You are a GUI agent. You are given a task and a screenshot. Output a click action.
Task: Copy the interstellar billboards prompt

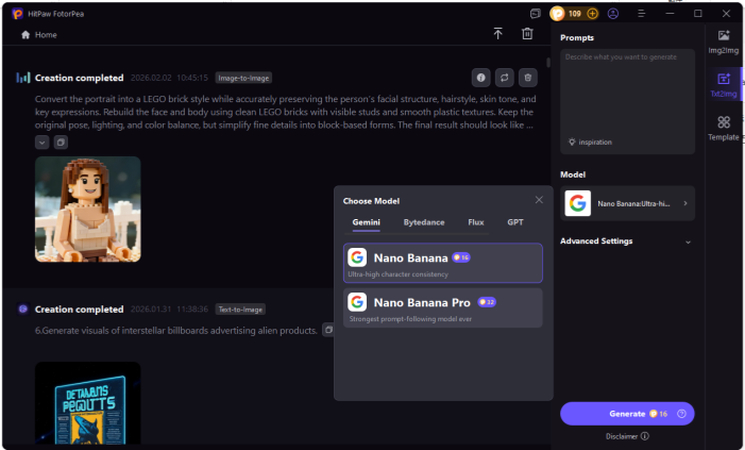click(x=328, y=330)
